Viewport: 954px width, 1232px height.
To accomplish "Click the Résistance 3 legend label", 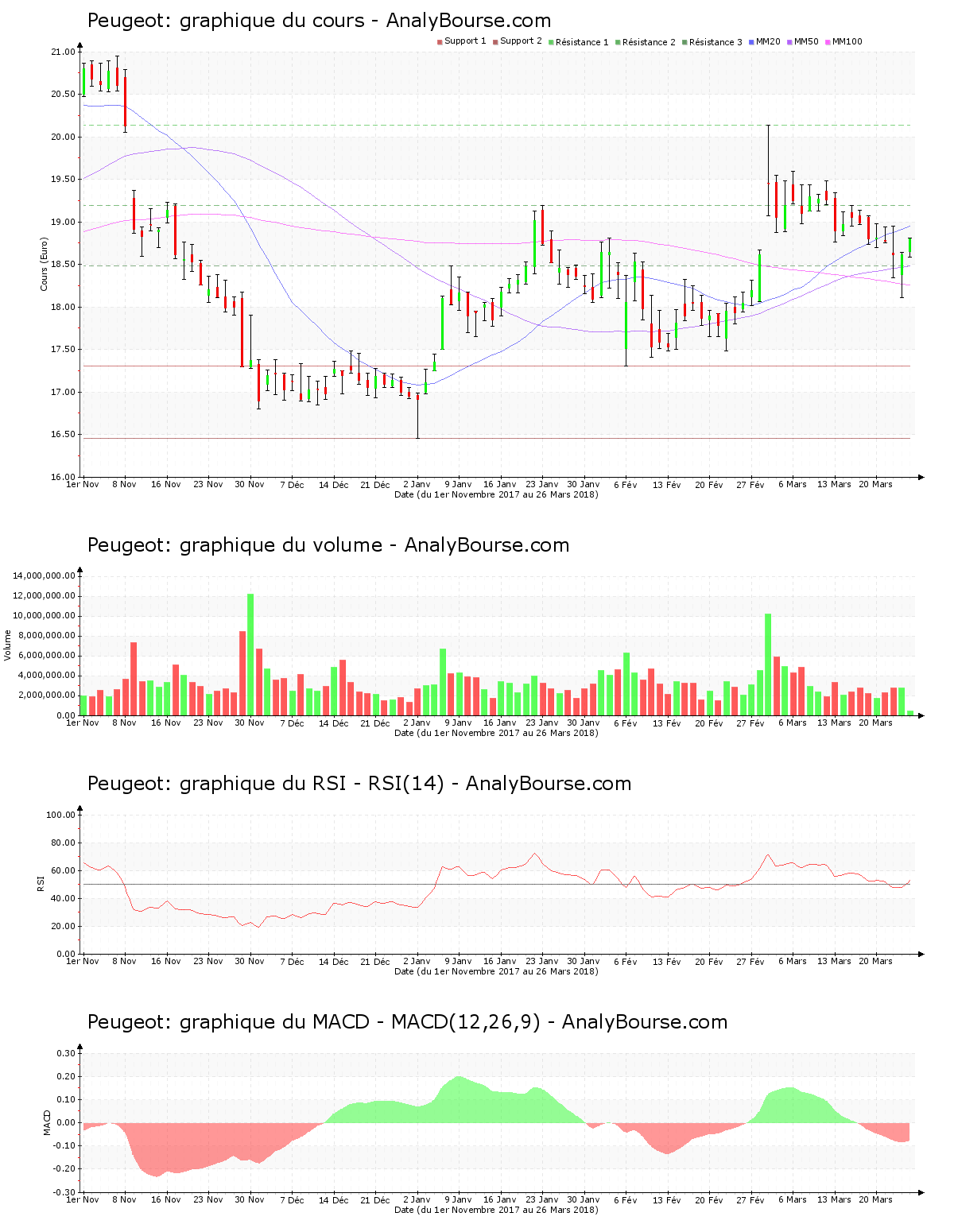I will pyautogui.click(x=715, y=42).
